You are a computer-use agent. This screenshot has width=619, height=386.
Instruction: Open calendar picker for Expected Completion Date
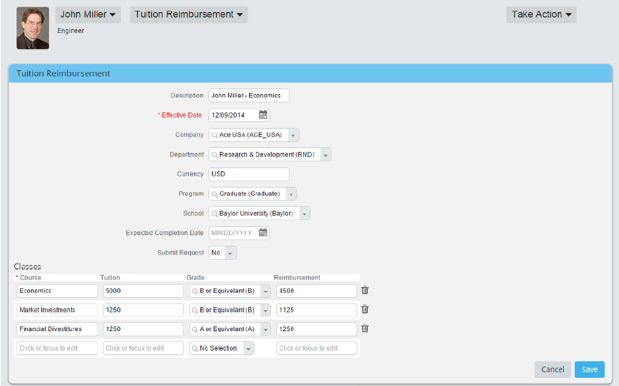tap(263, 232)
